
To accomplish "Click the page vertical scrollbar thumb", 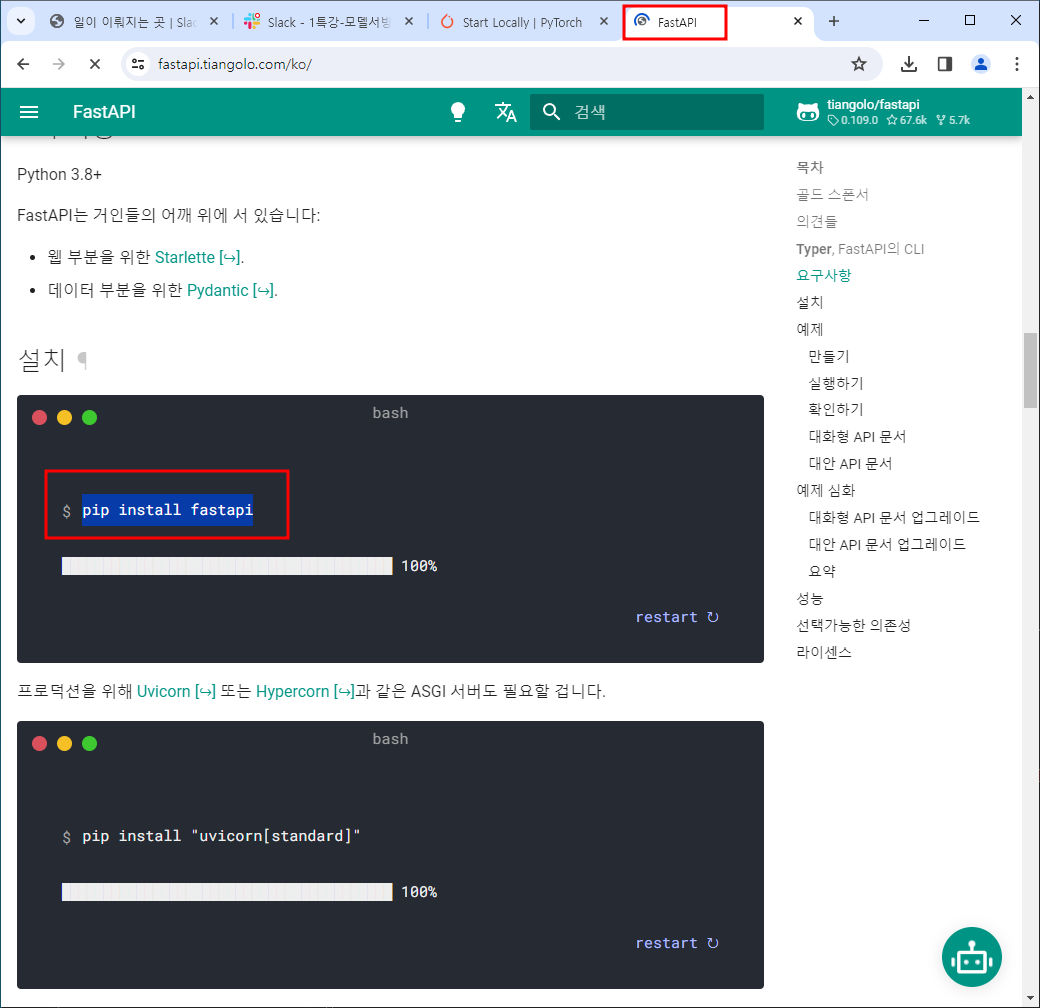I will (x=1030, y=371).
